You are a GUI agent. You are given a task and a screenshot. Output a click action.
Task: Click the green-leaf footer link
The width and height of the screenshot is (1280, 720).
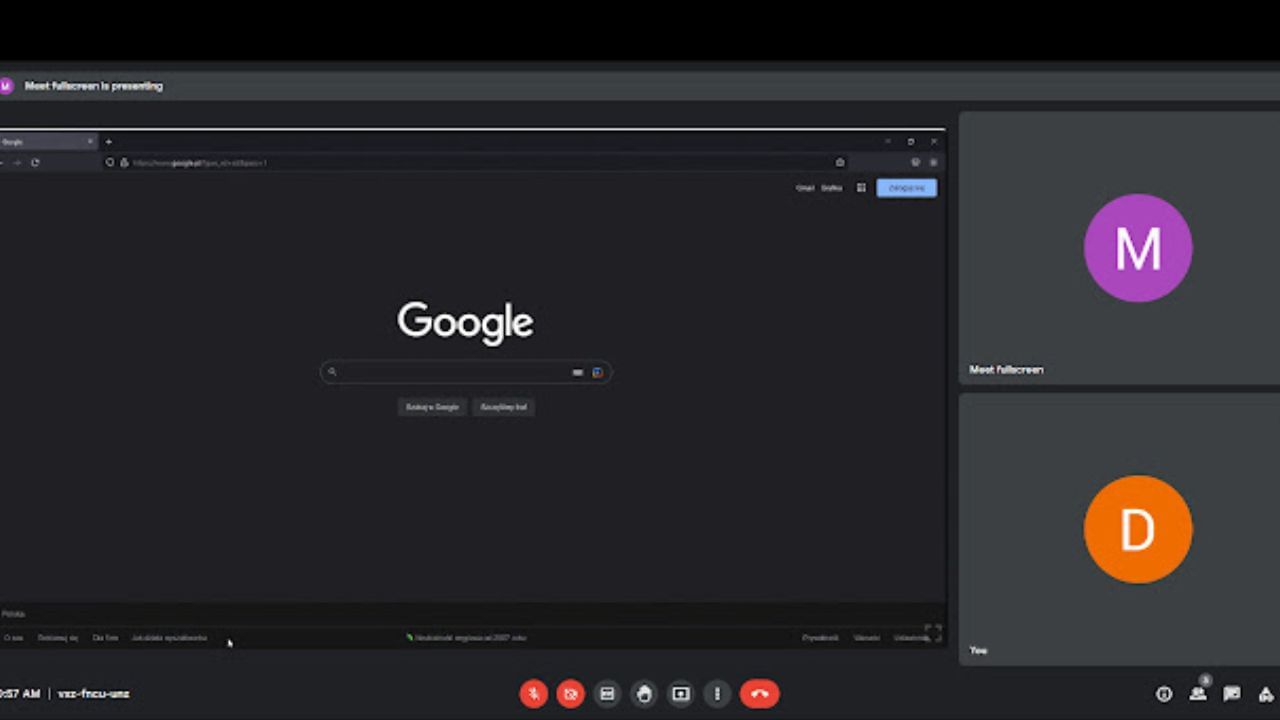(x=466, y=637)
